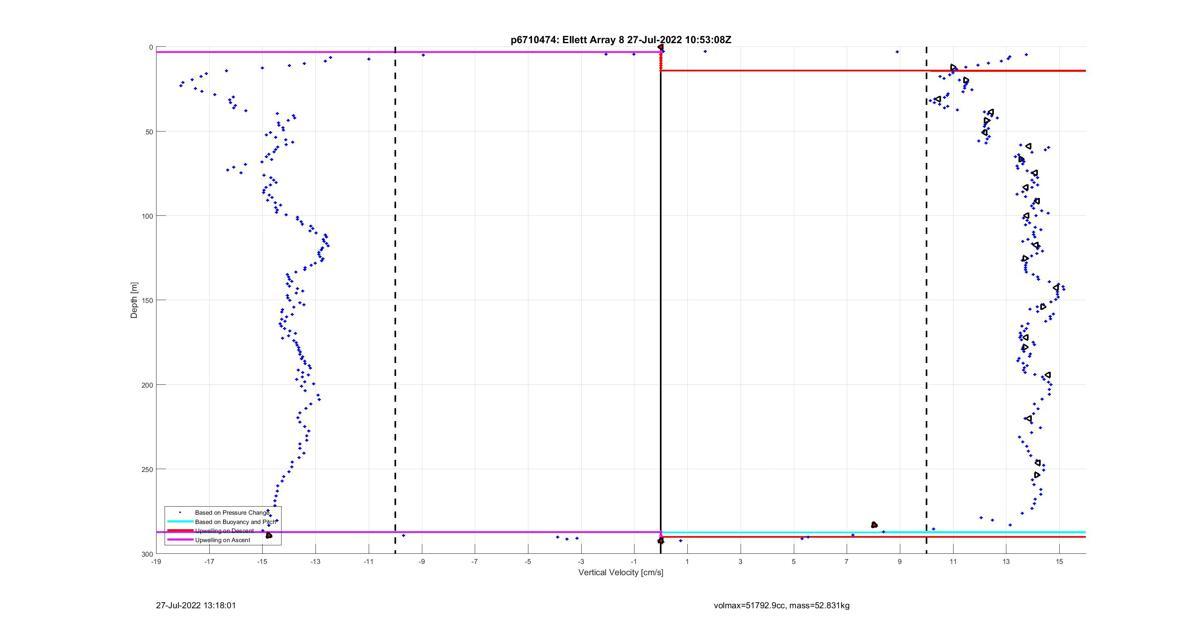Click the x-axis tick label '5'
Screen dimensions: 1200x622
[793, 561]
